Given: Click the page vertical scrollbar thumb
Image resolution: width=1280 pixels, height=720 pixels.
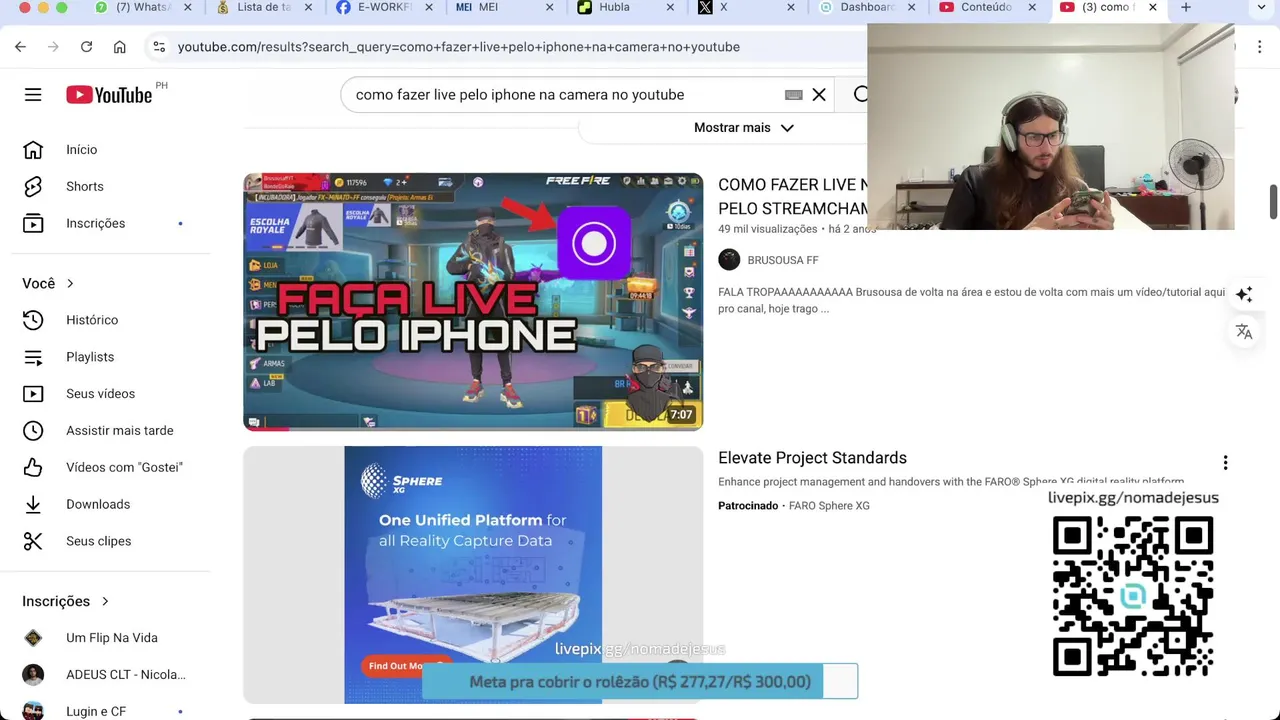Looking at the screenshot, I should pyautogui.click(x=1273, y=201).
